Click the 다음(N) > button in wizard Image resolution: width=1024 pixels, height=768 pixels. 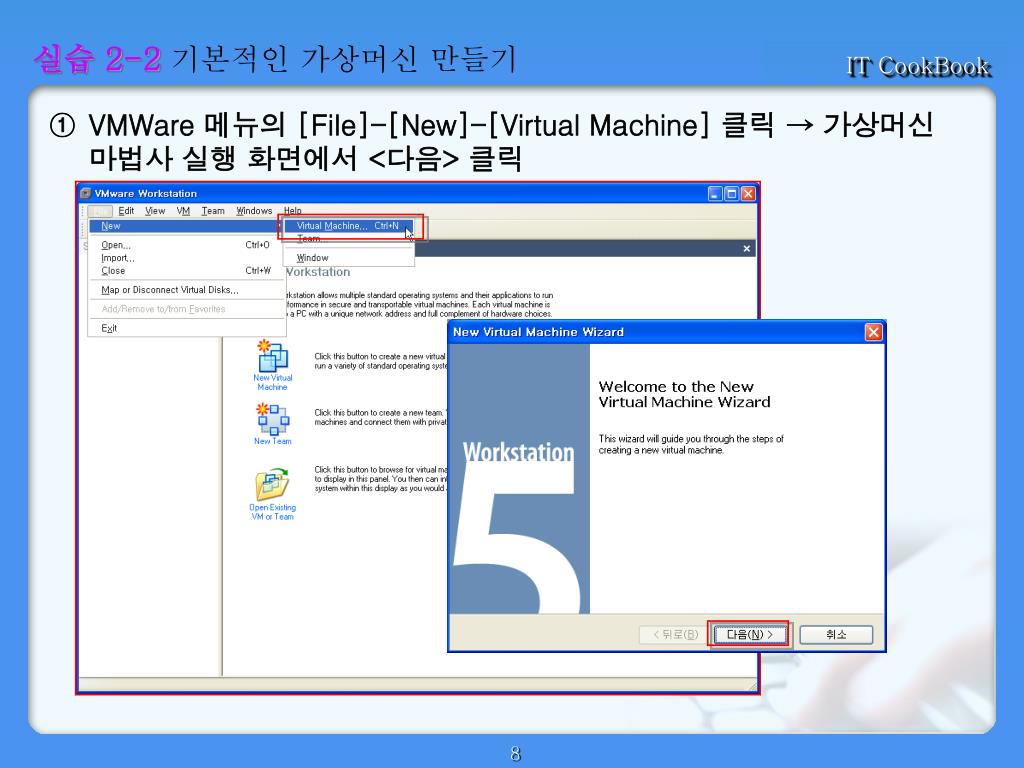750,634
